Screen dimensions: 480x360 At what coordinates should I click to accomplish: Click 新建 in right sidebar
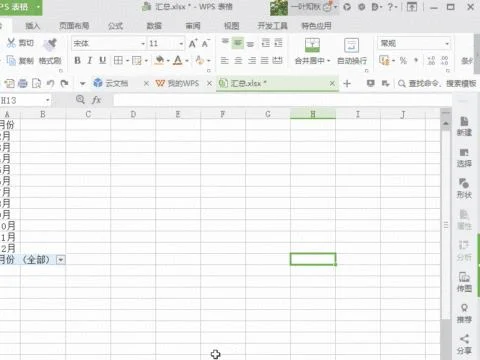click(x=464, y=126)
